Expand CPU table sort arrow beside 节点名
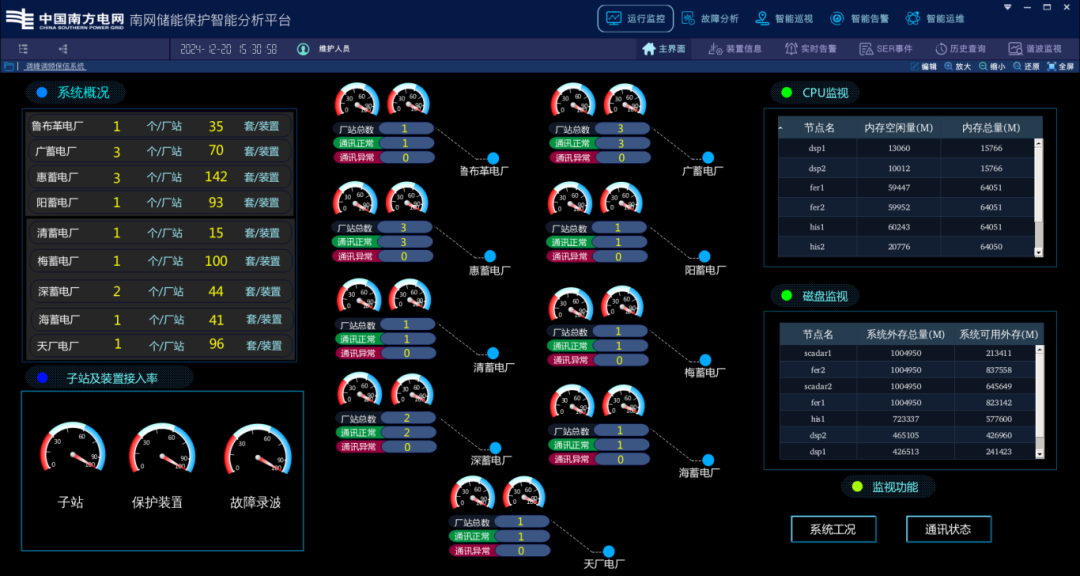The height and width of the screenshot is (576, 1080). pyautogui.click(x=780, y=128)
